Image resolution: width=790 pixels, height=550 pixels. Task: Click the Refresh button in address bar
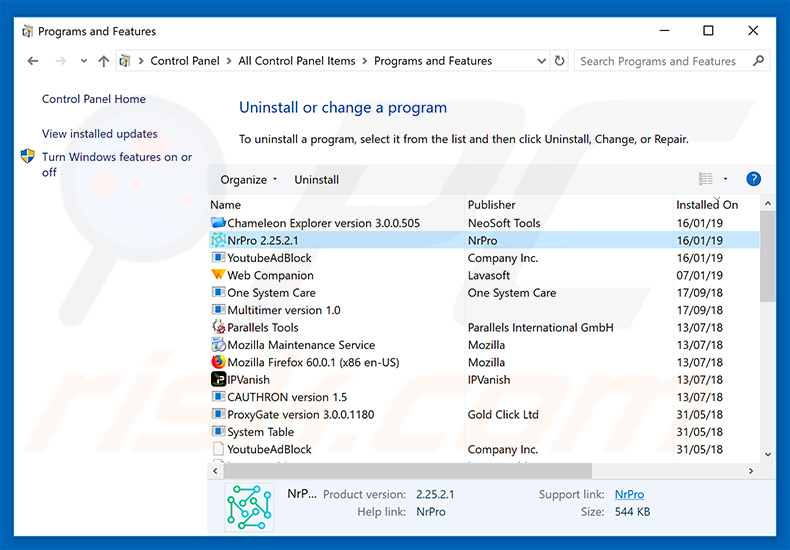pyautogui.click(x=559, y=61)
